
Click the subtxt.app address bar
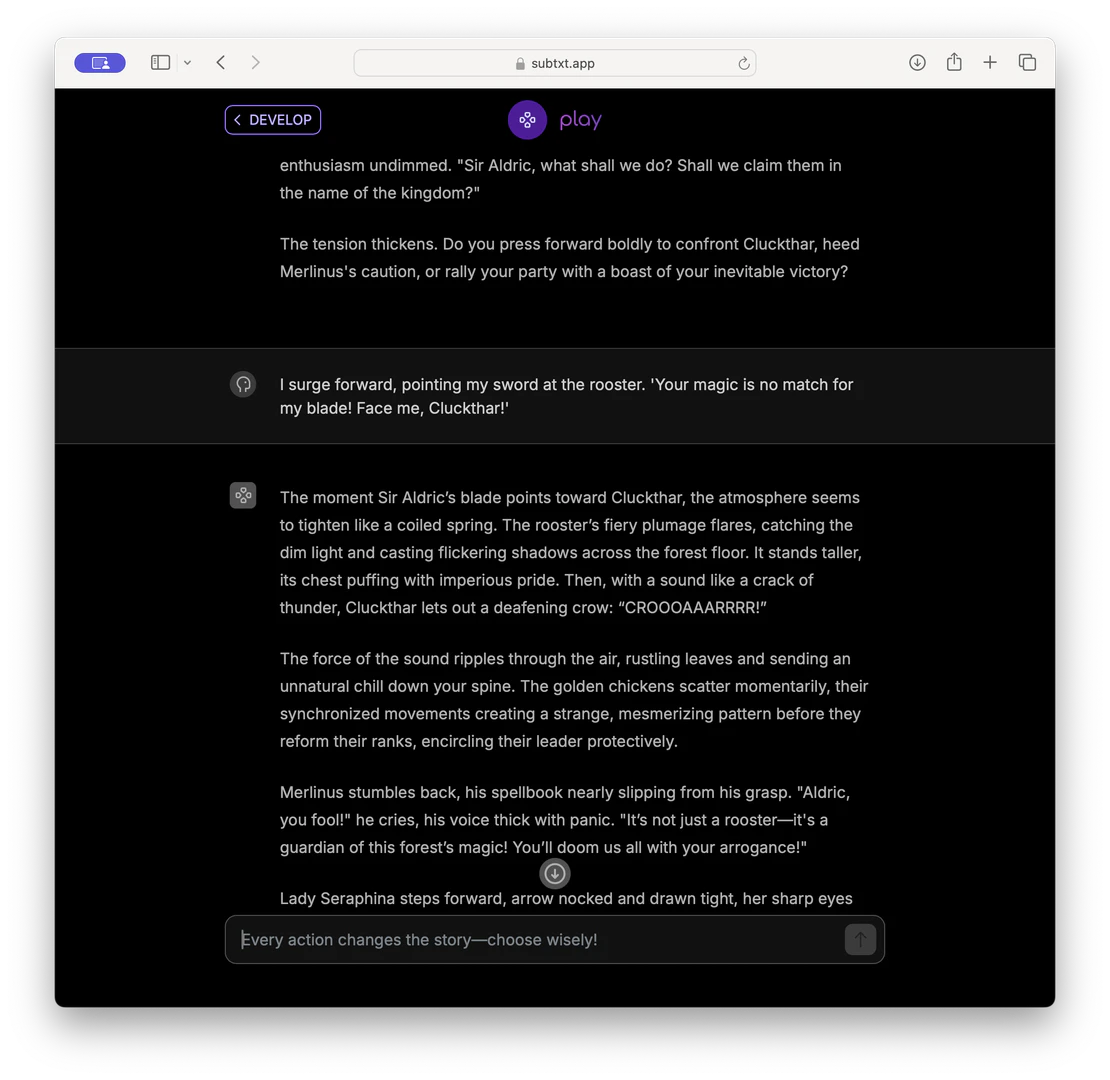pyautogui.click(x=562, y=63)
